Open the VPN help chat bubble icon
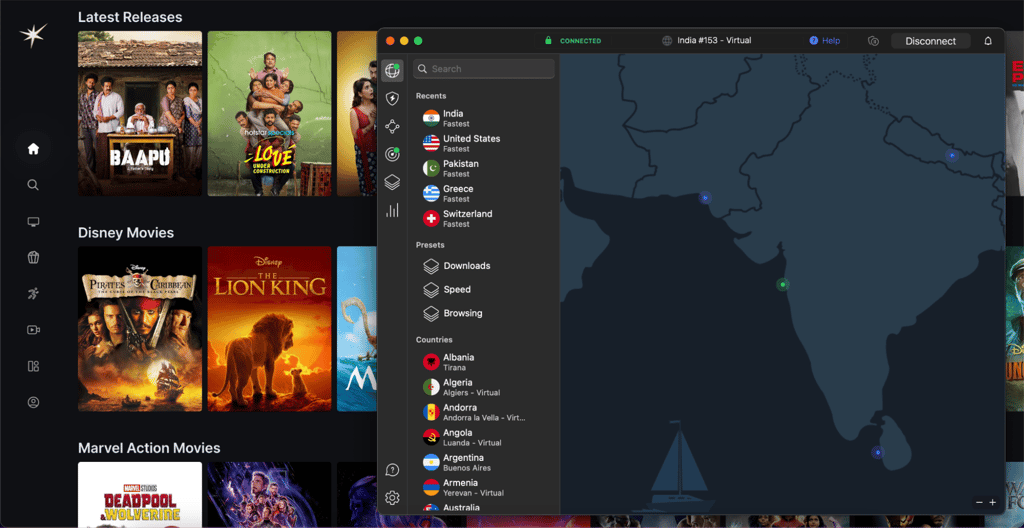 click(392, 470)
